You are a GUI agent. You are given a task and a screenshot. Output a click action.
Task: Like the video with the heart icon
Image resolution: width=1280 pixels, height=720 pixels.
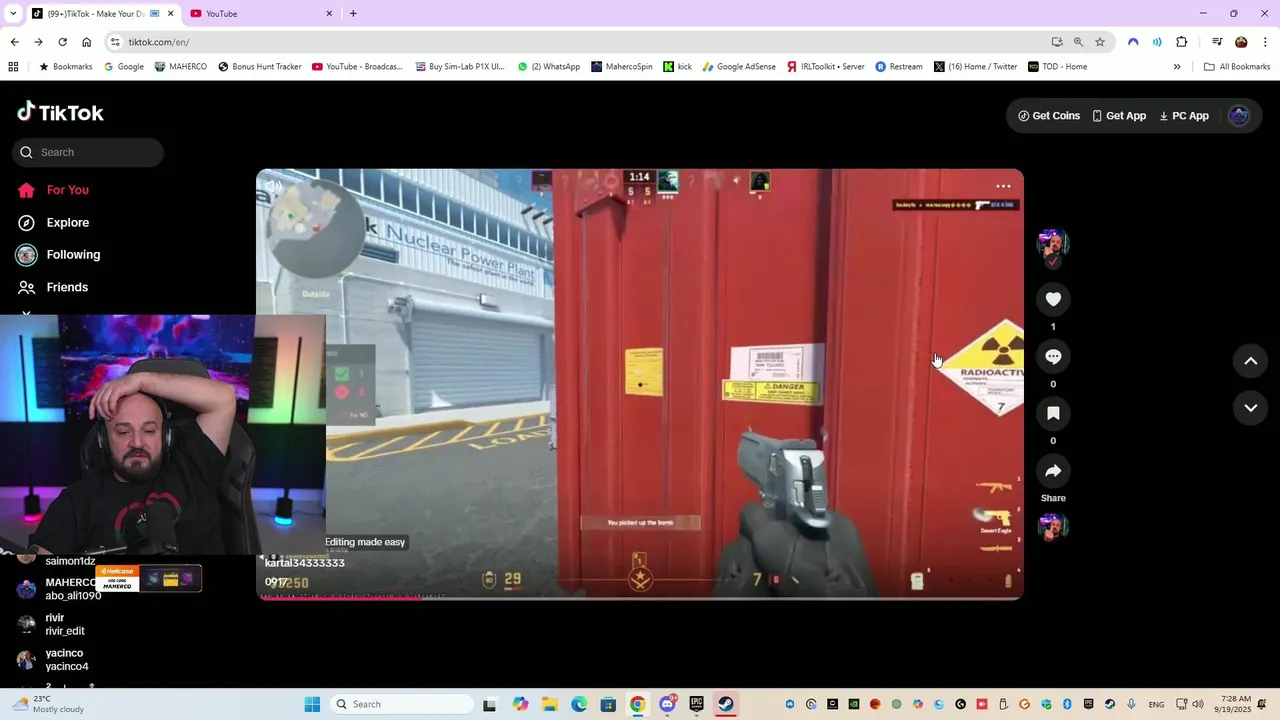(x=1053, y=299)
